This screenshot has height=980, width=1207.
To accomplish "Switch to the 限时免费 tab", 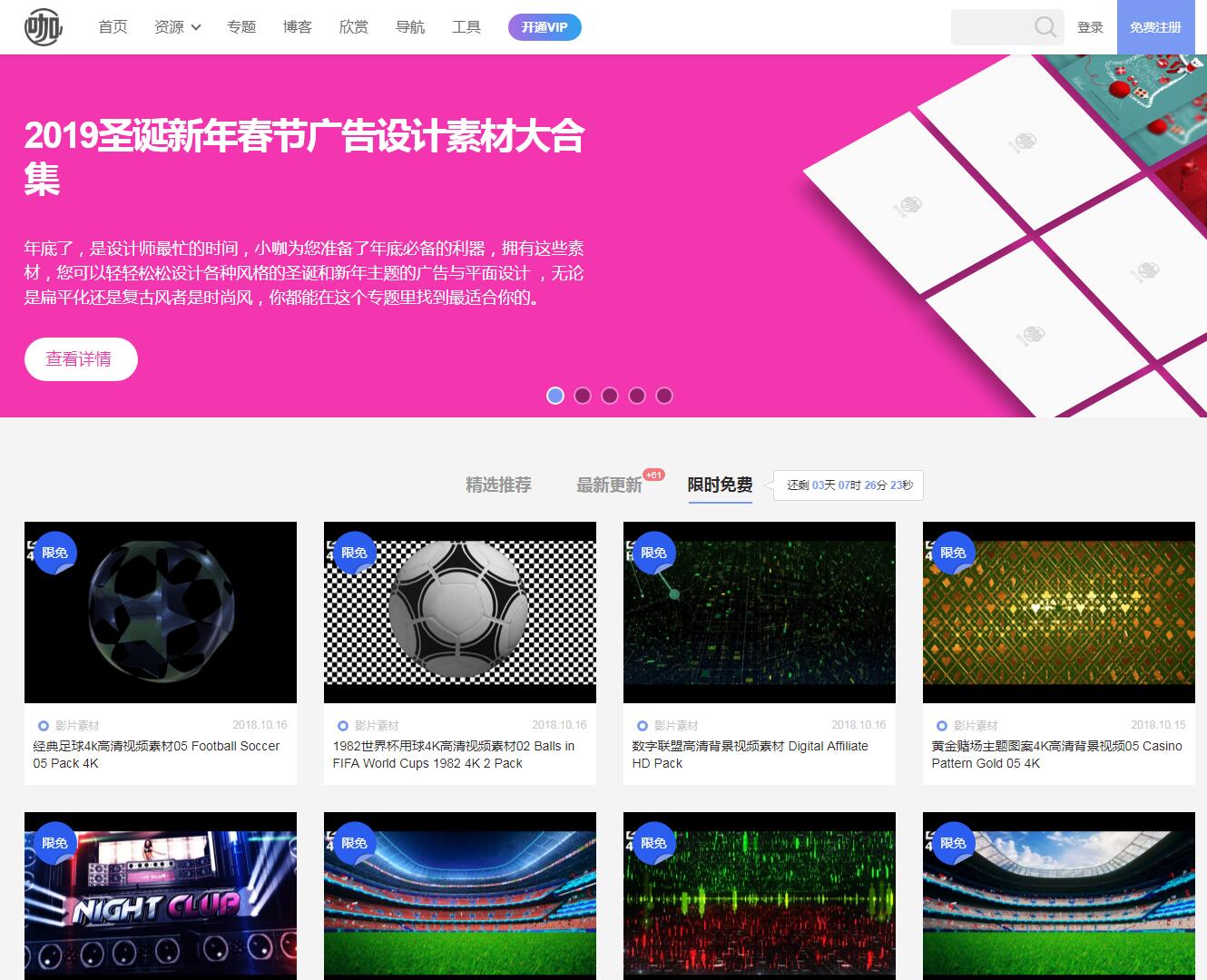I will [720, 485].
